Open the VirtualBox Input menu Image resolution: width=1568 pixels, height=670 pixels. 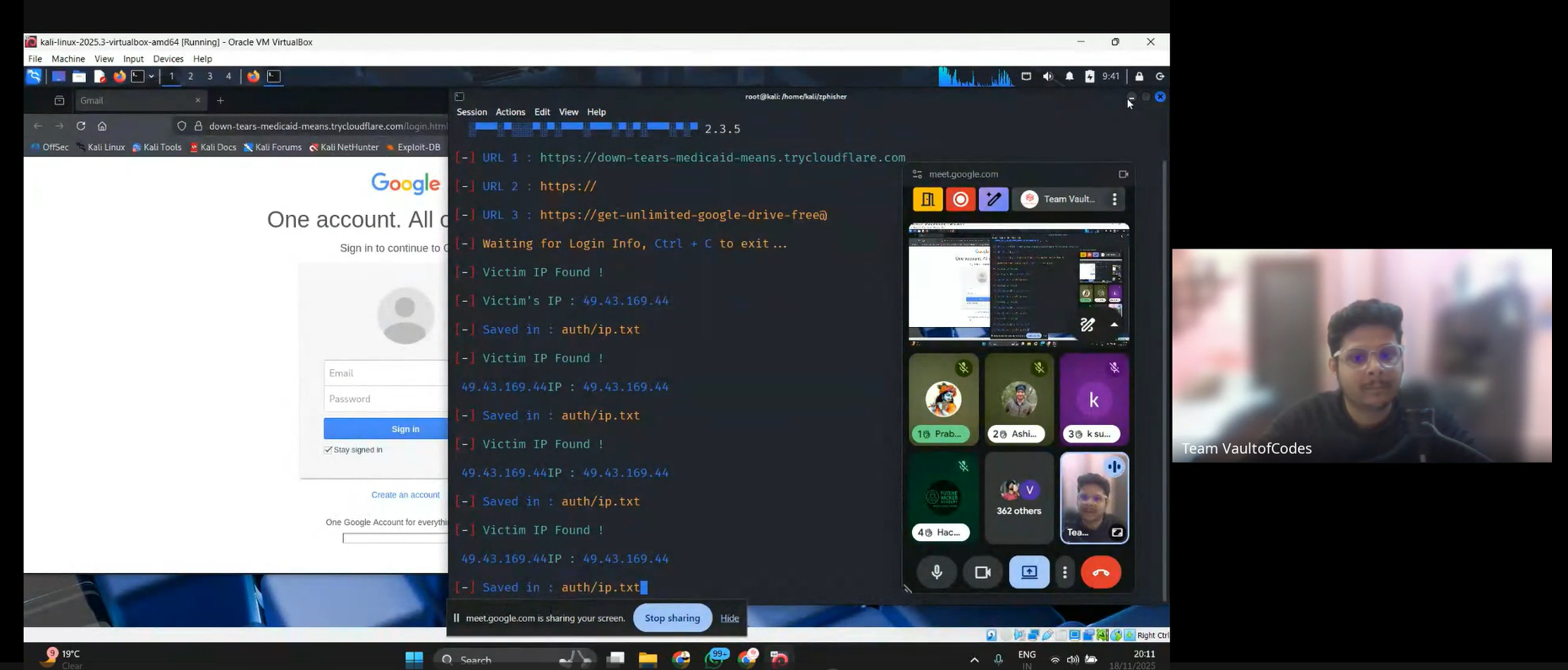(133, 59)
